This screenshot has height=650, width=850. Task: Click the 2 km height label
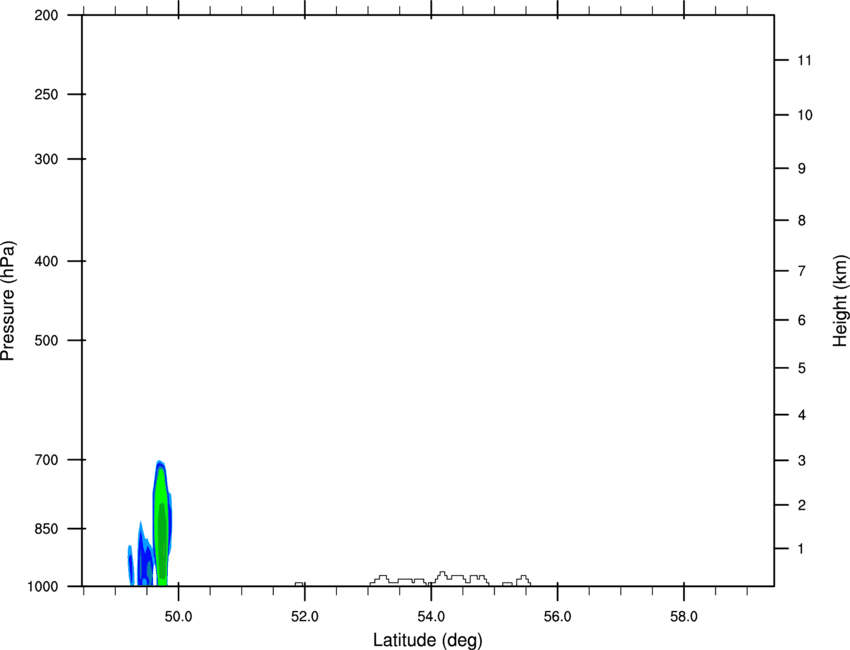[x=802, y=505]
